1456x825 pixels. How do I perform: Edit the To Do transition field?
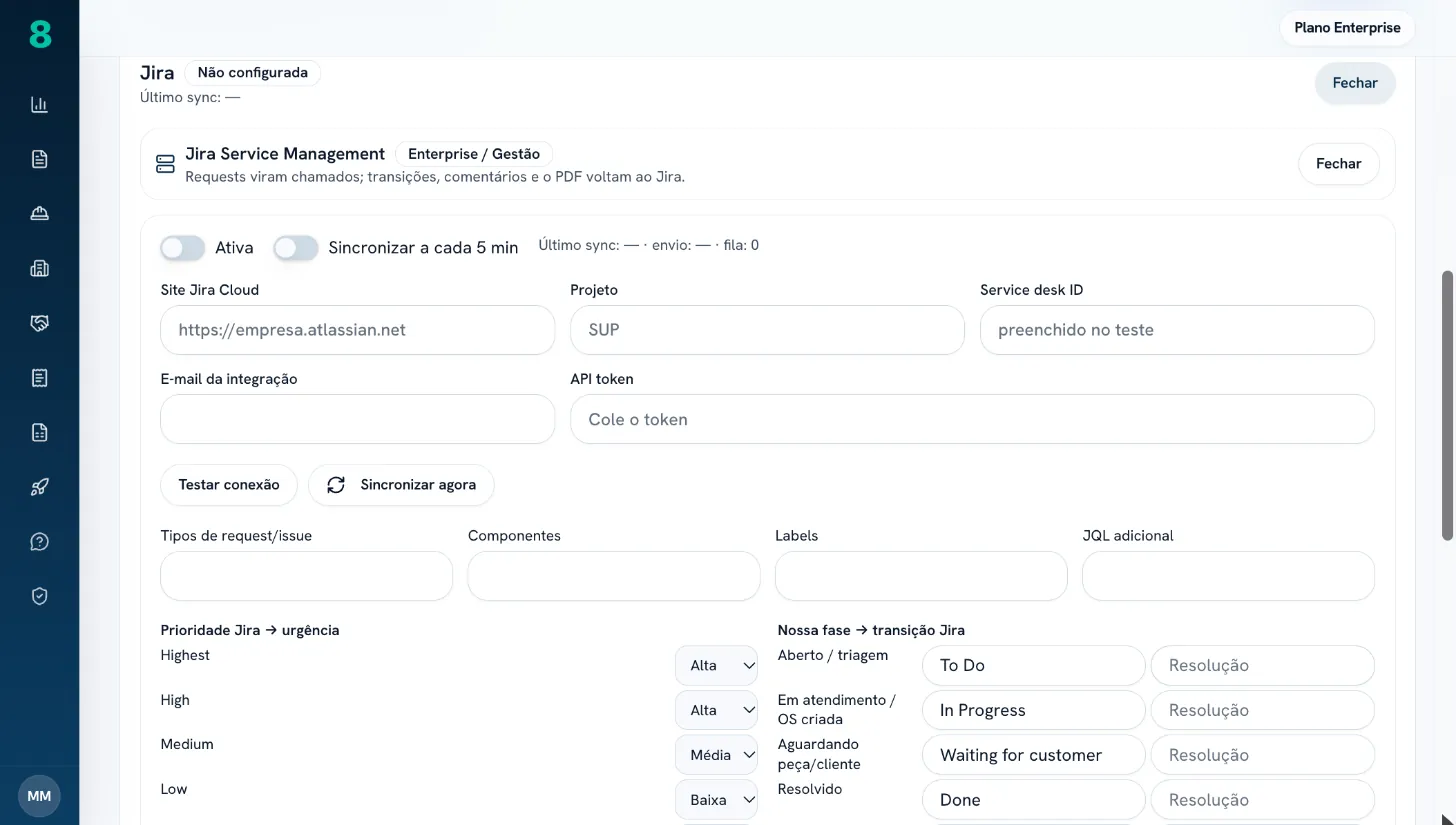coord(1033,665)
